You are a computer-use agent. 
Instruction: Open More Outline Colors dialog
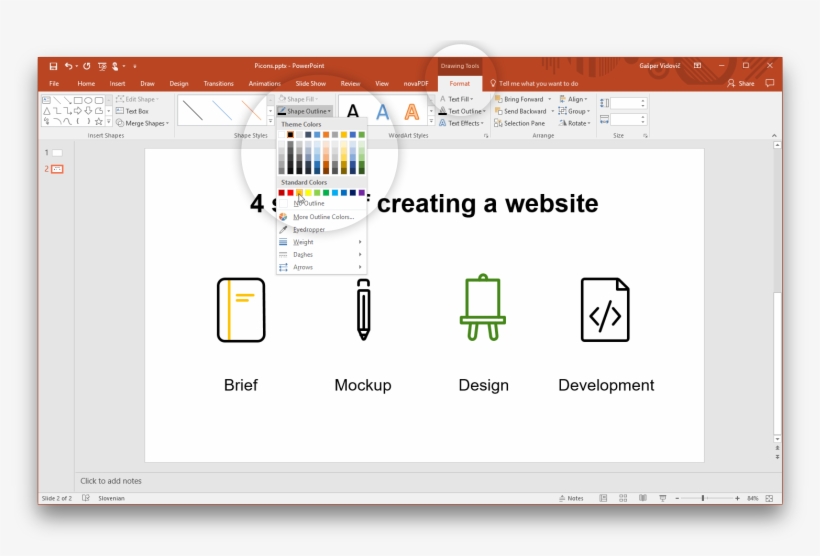pyautogui.click(x=321, y=217)
